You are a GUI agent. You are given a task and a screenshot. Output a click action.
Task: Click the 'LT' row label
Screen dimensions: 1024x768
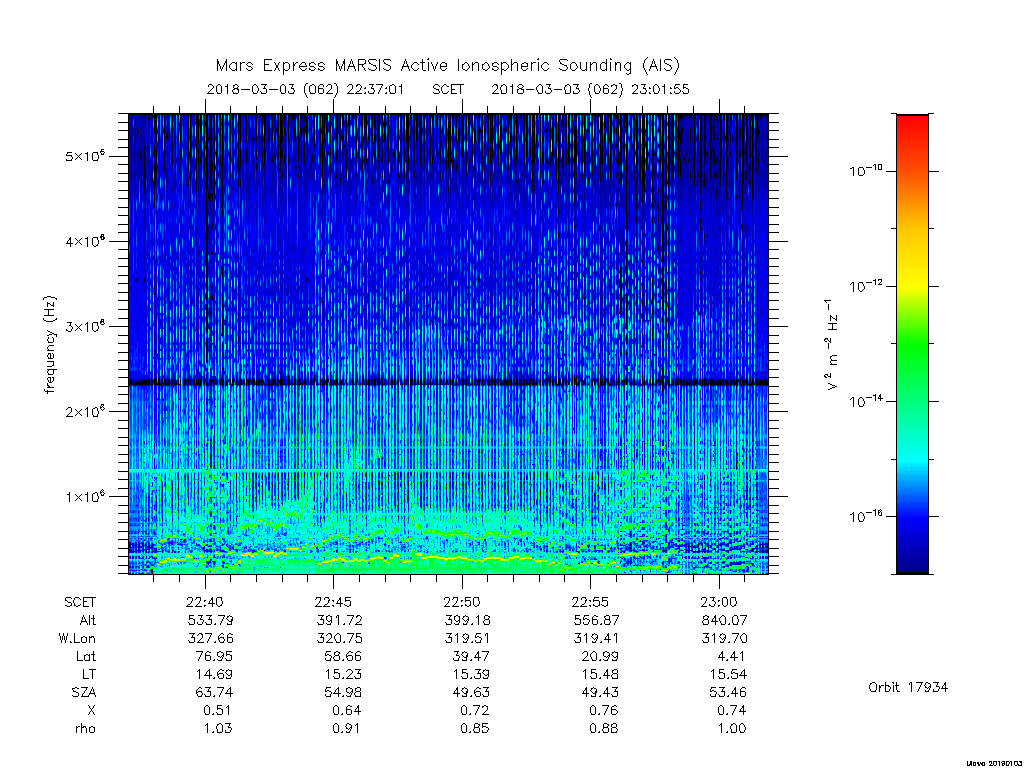(x=88, y=674)
